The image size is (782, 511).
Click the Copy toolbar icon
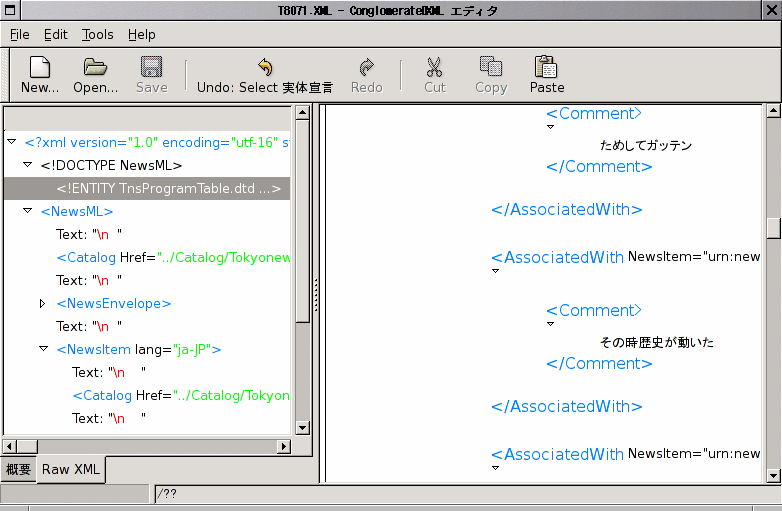(491, 68)
